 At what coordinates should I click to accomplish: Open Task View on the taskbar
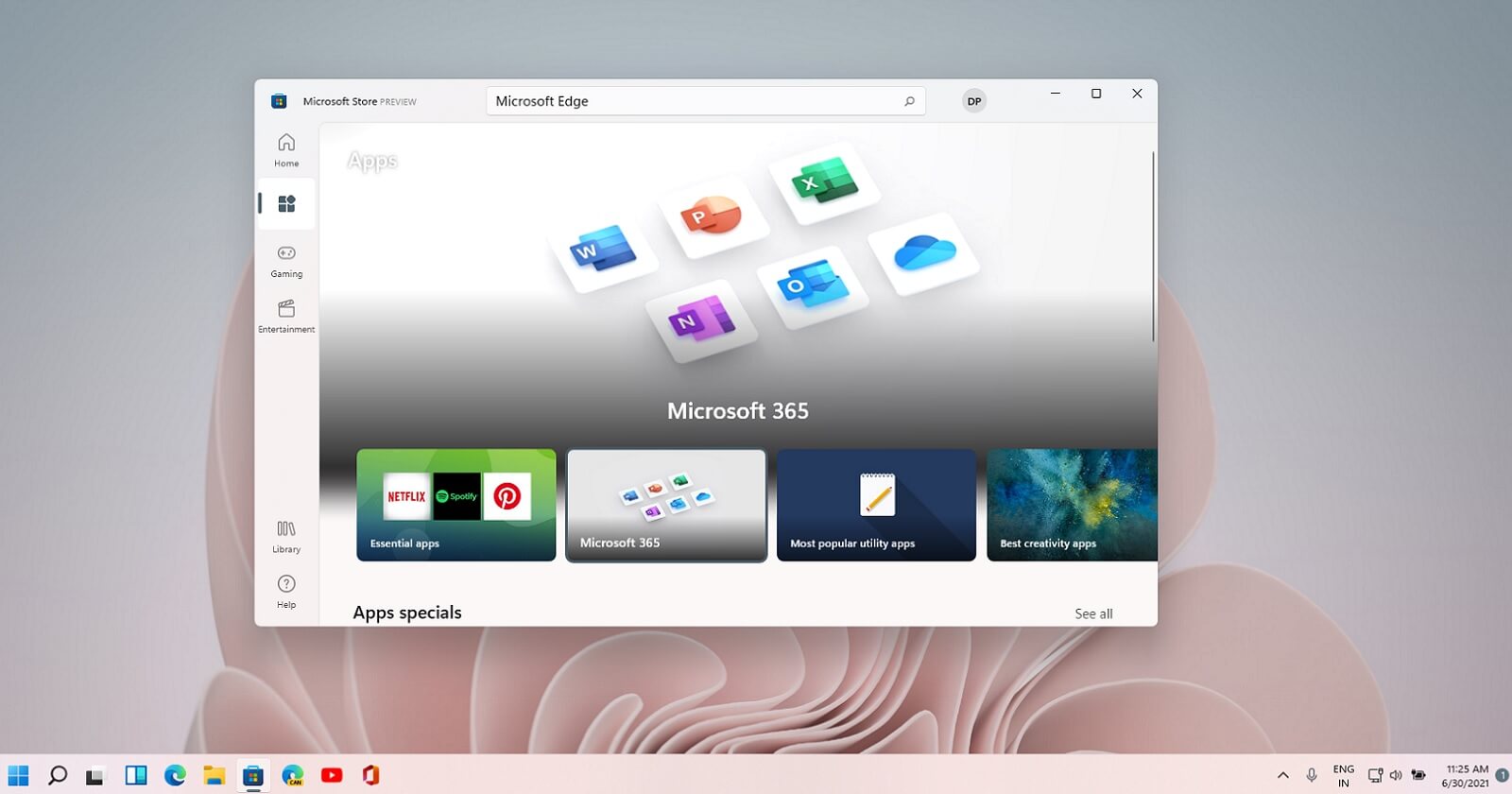(95, 775)
